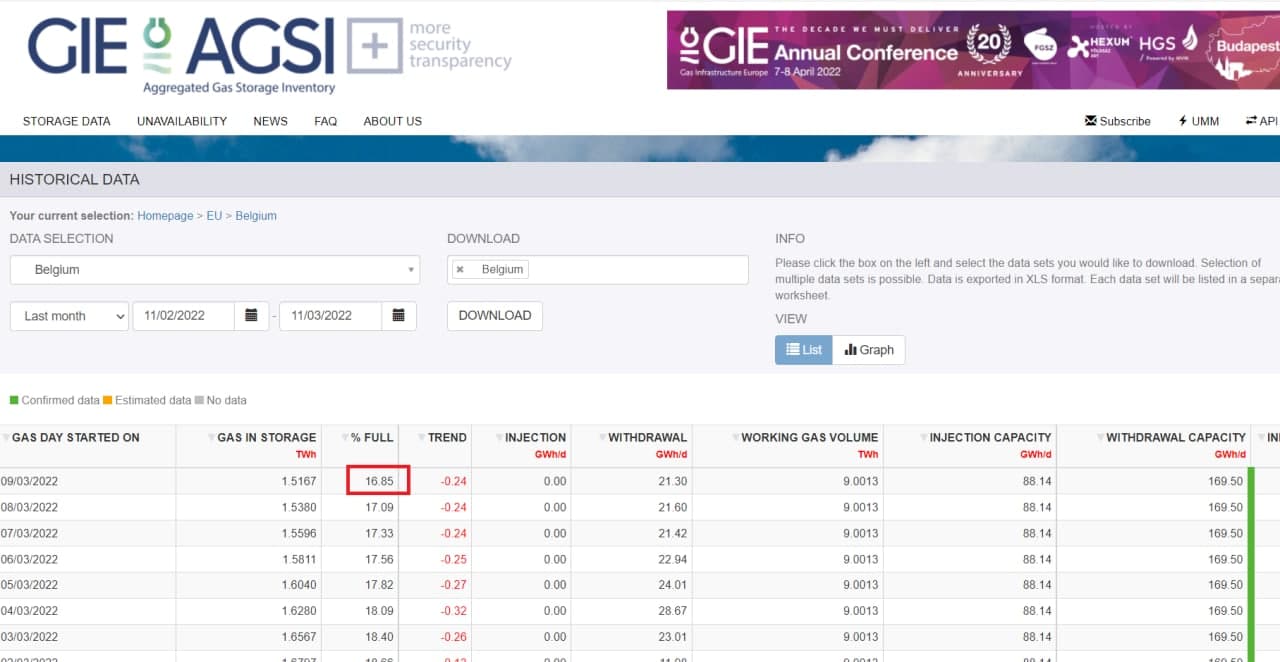Screen dimensions: 1280x662
Task: Click the GIE Annual Conference banner
Action: 972,50
